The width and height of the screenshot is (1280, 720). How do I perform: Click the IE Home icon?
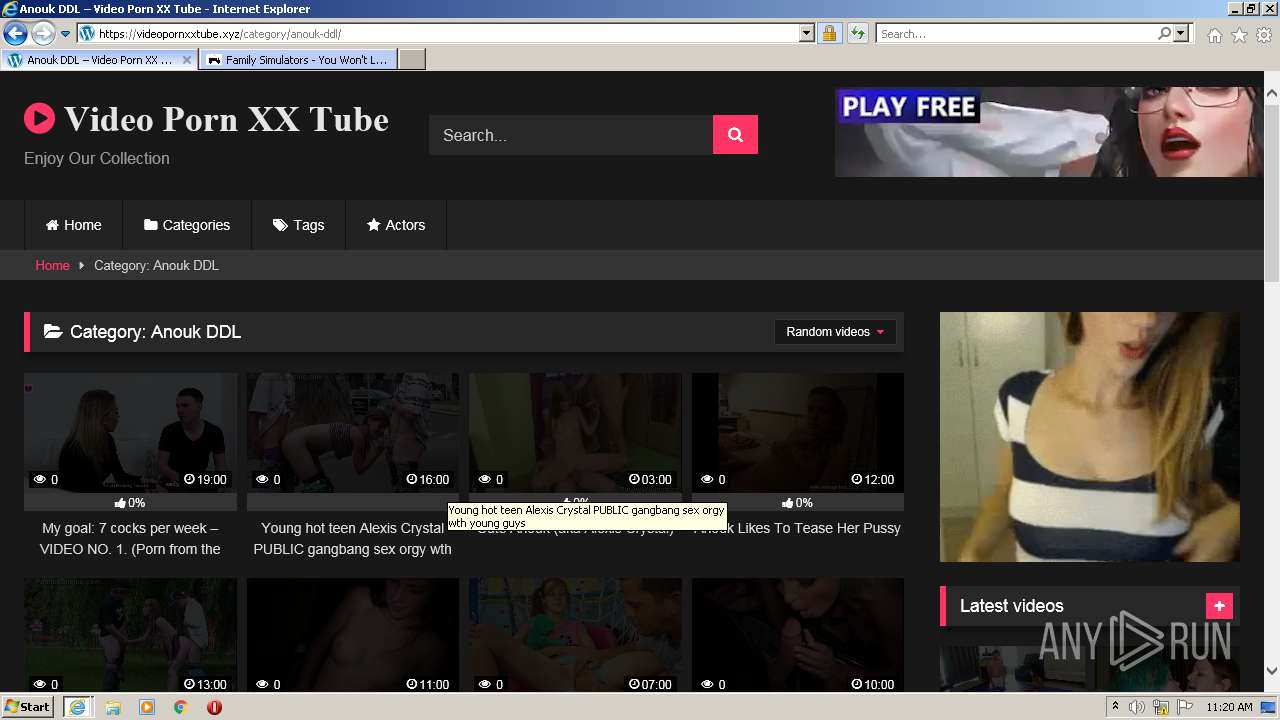point(1214,35)
